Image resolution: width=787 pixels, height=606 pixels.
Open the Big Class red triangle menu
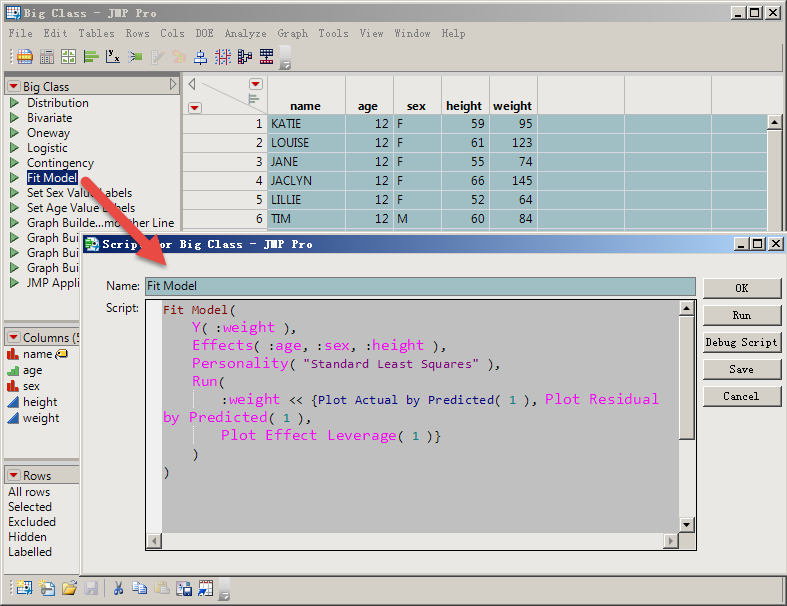pyautogui.click(x=13, y=87)
